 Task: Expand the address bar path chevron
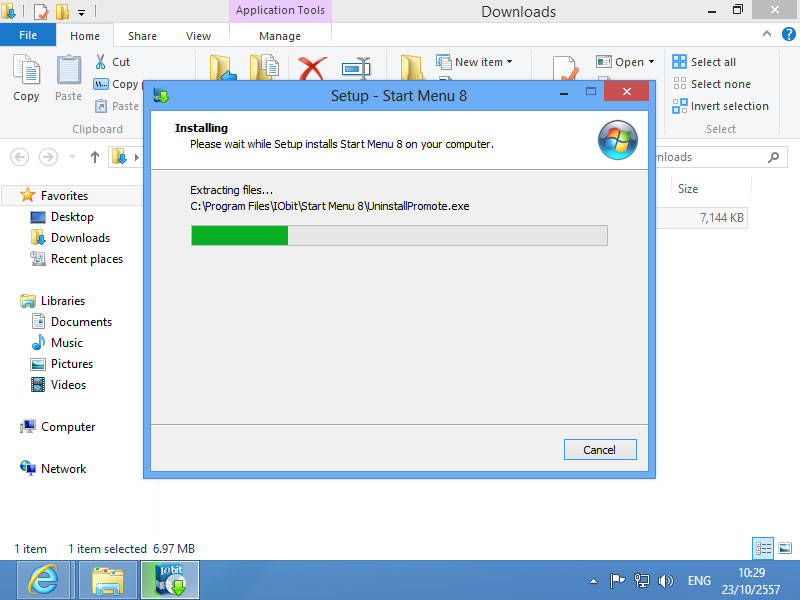137,157
